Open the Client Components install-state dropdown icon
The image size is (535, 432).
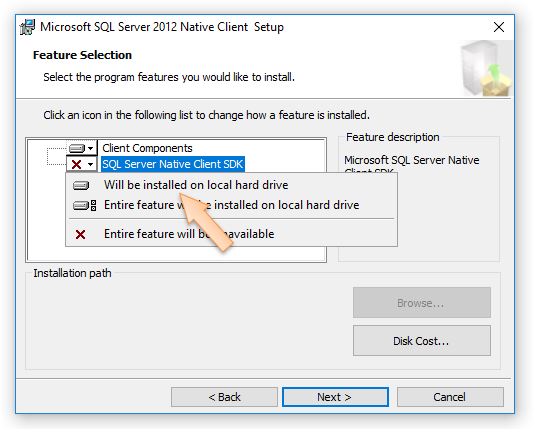(81, 148)
